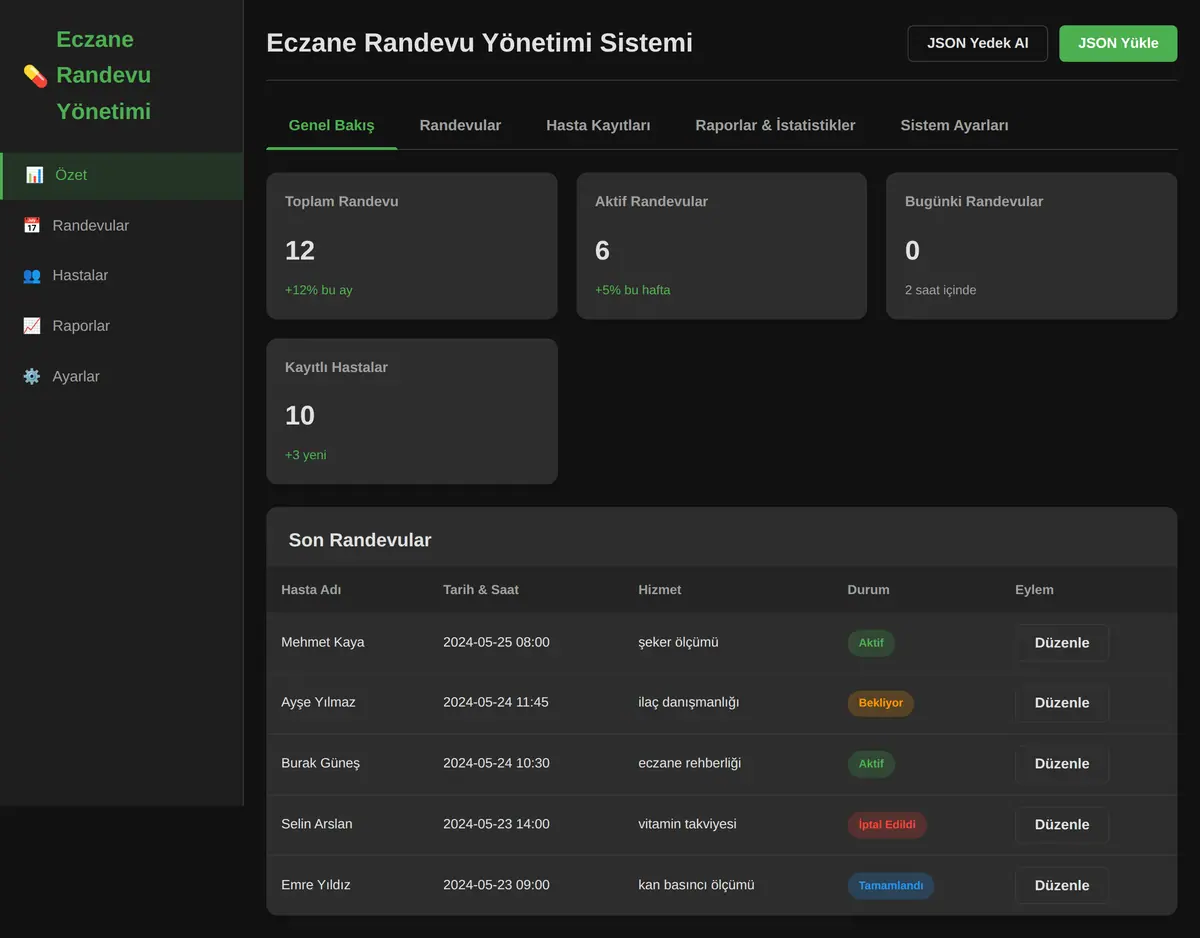The height and width of the screenshot is (938, 1200).
Task: Click the pill logo icon in sidebar
Action: (35, 76)
